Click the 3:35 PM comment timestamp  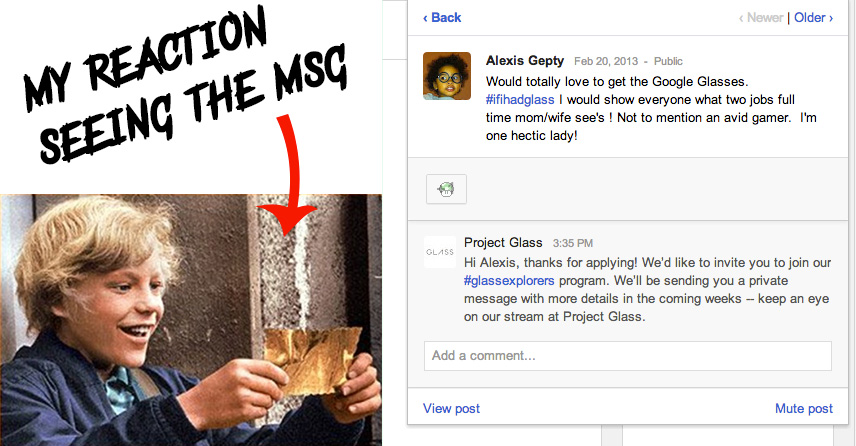[x=572, y=243]
